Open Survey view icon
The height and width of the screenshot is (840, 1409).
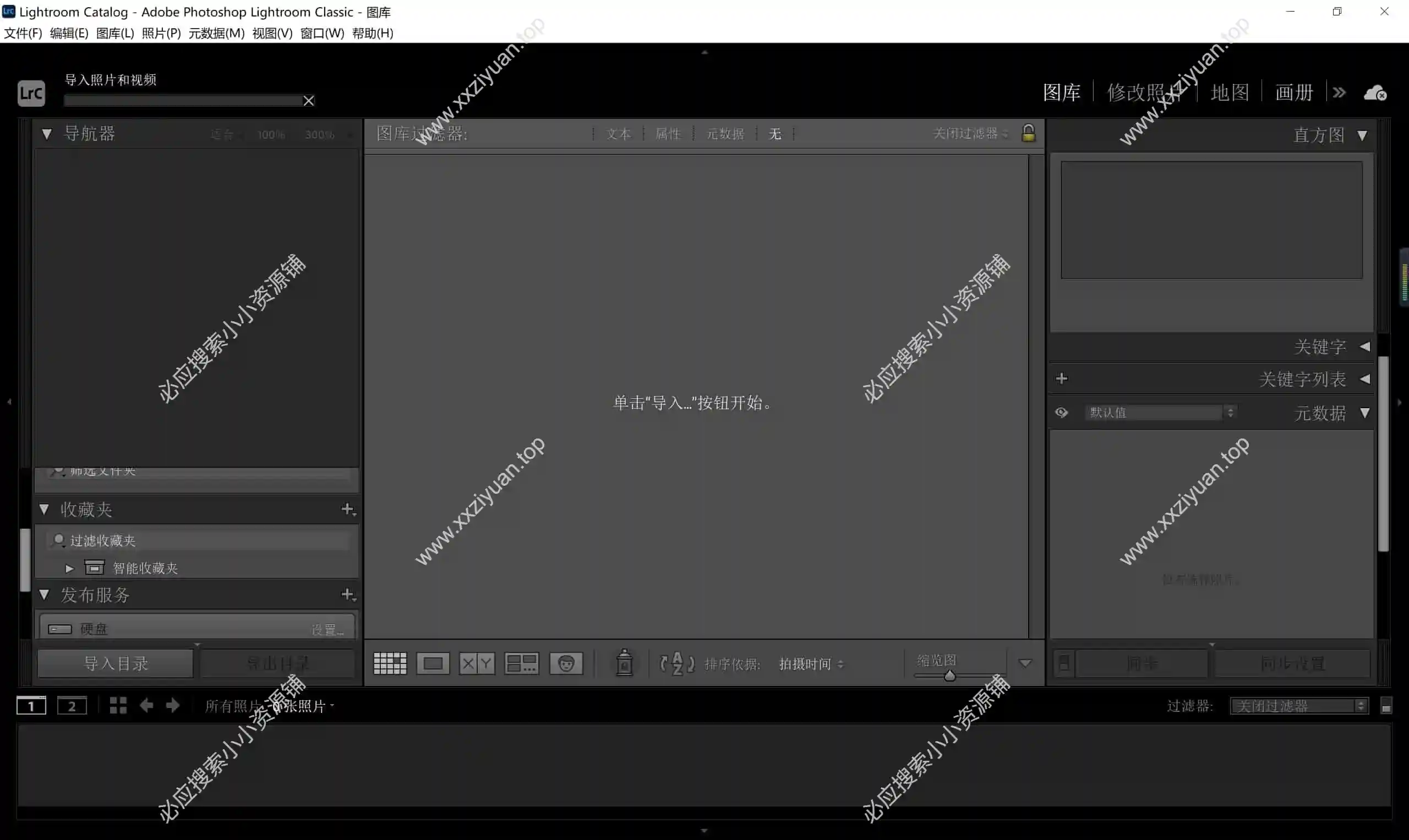(x=521, y=663)
